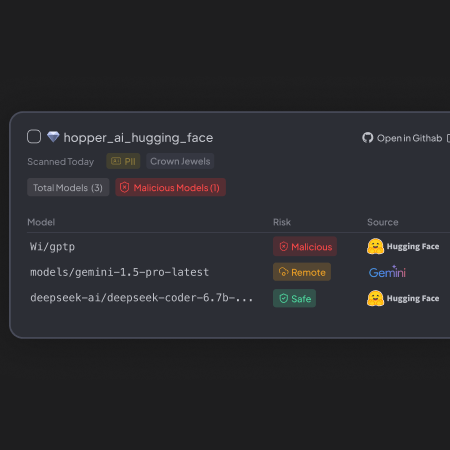Click the Remote risk badge

pyautogui.click(x=302, y=272)
